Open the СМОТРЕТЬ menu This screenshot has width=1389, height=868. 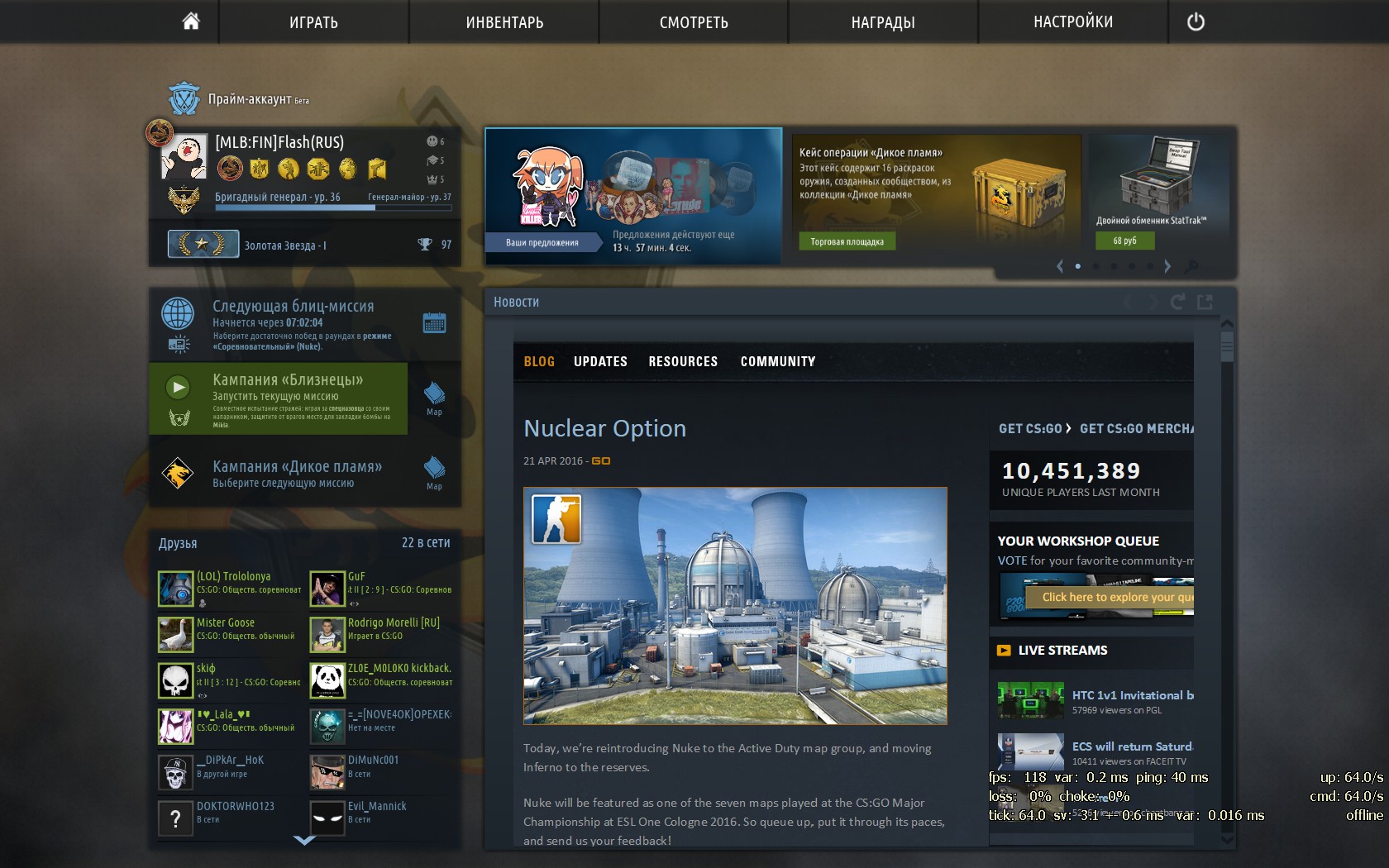coord(694,22)
